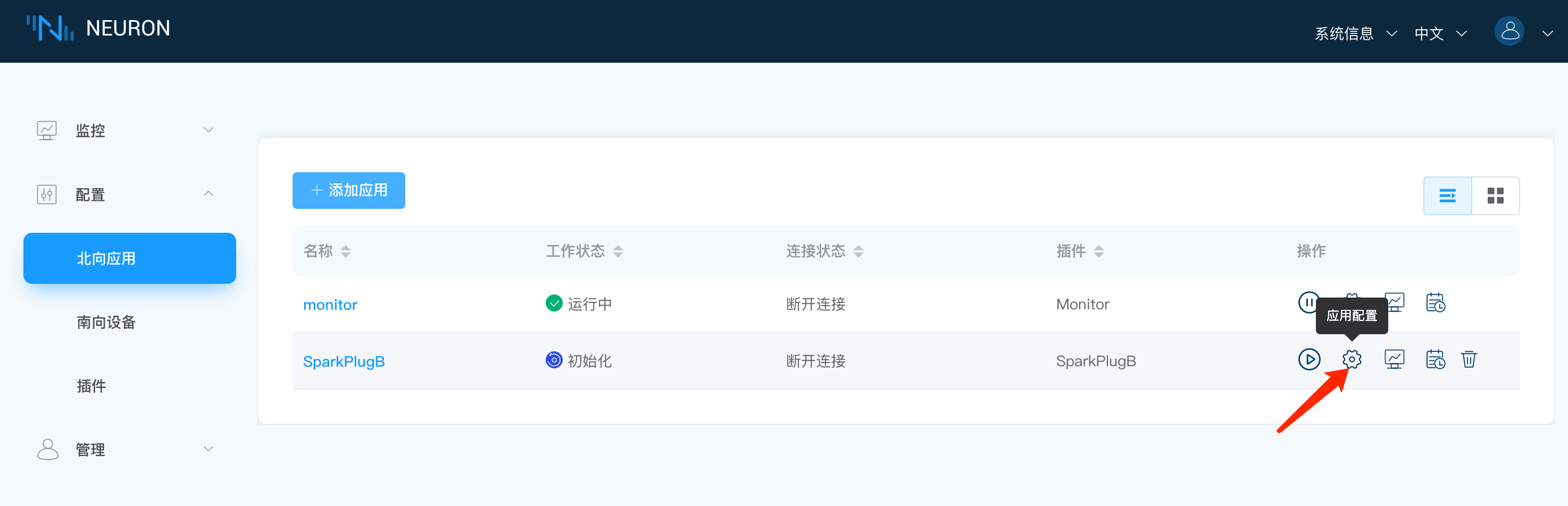Go to 南向设备 in the sidebar

pos(106,322)
